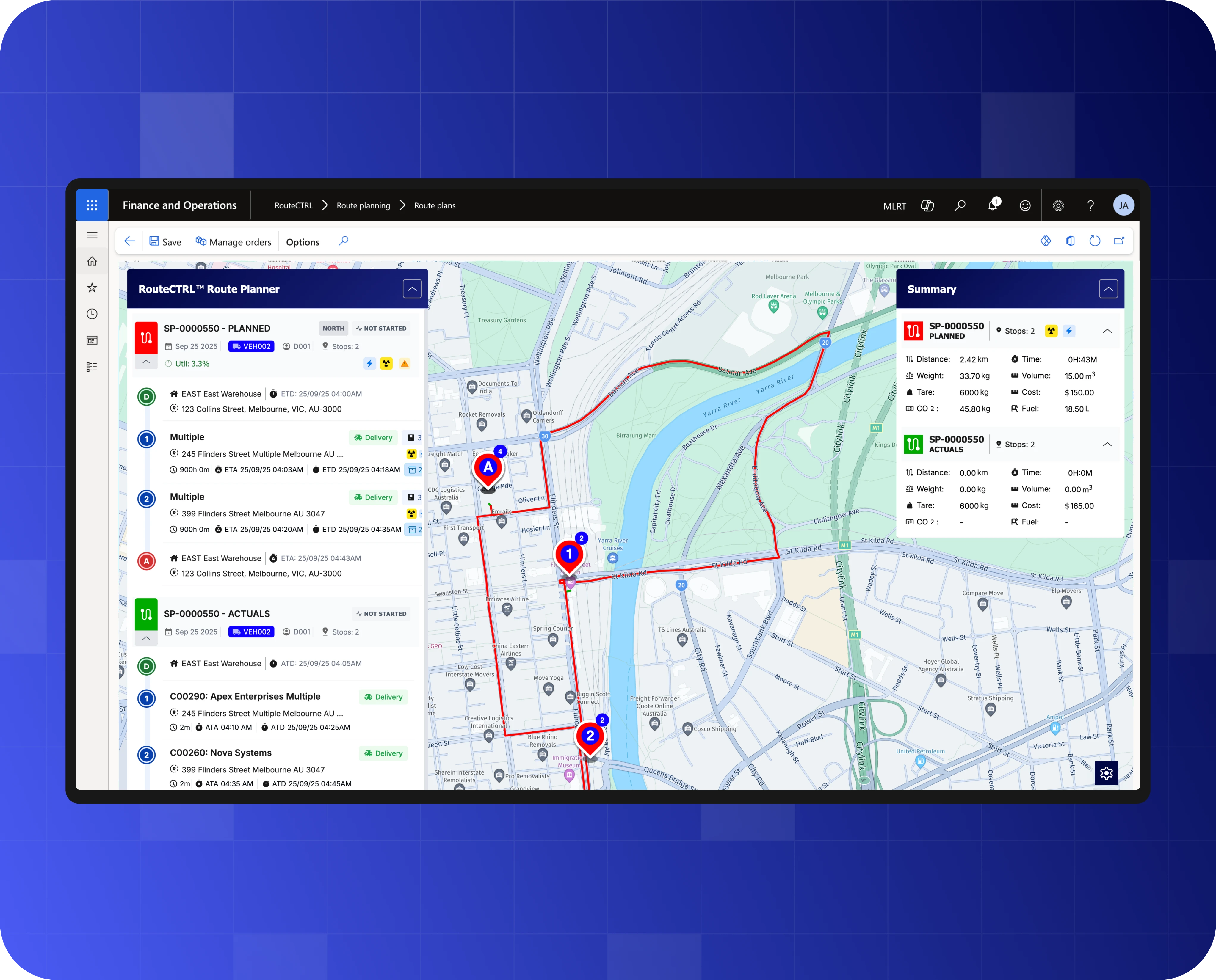
Task: Select planned stop 2 circle in route list
Action: [x=147, y=499]
